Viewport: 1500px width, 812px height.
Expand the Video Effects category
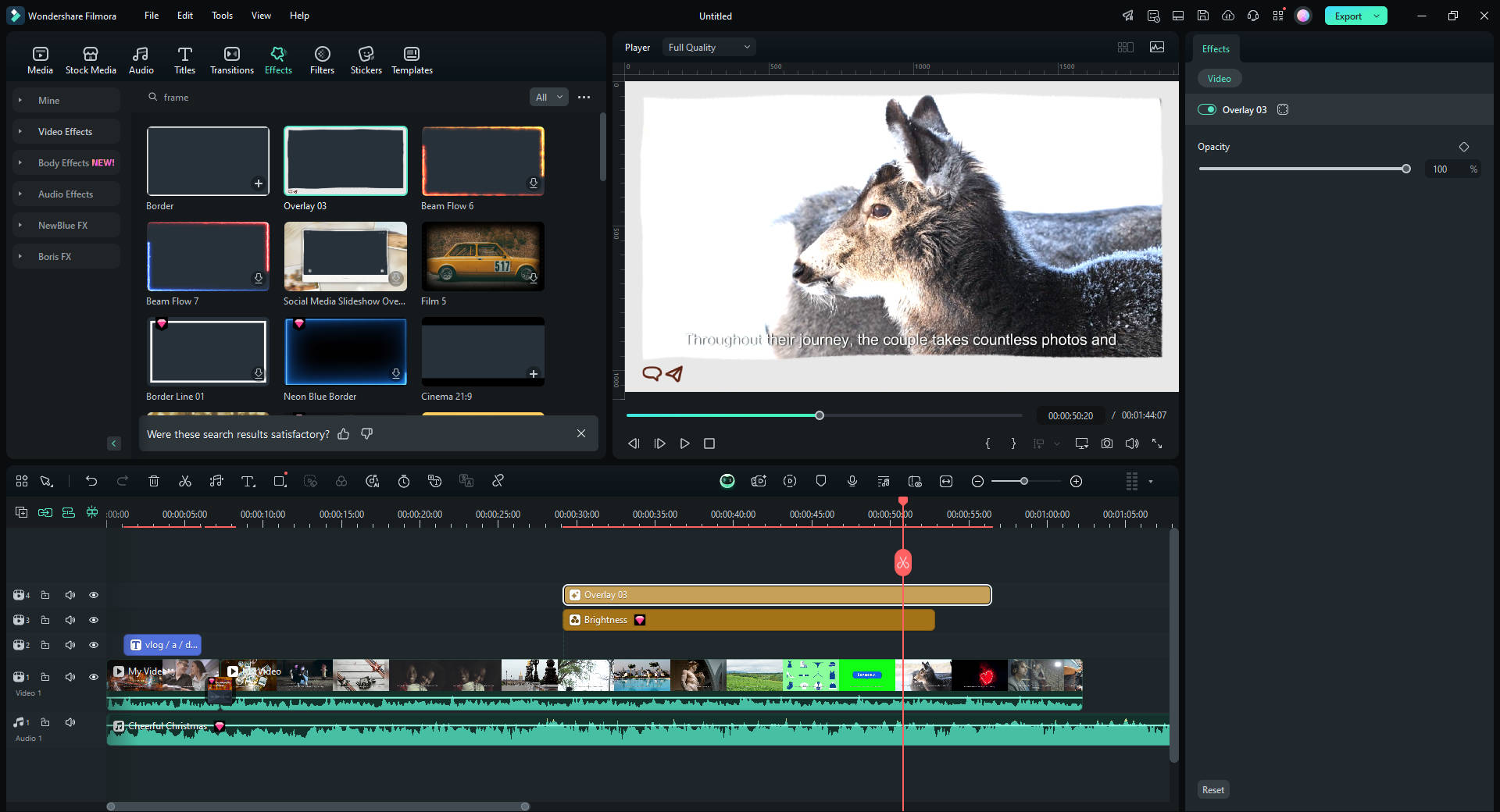point(66,132)
